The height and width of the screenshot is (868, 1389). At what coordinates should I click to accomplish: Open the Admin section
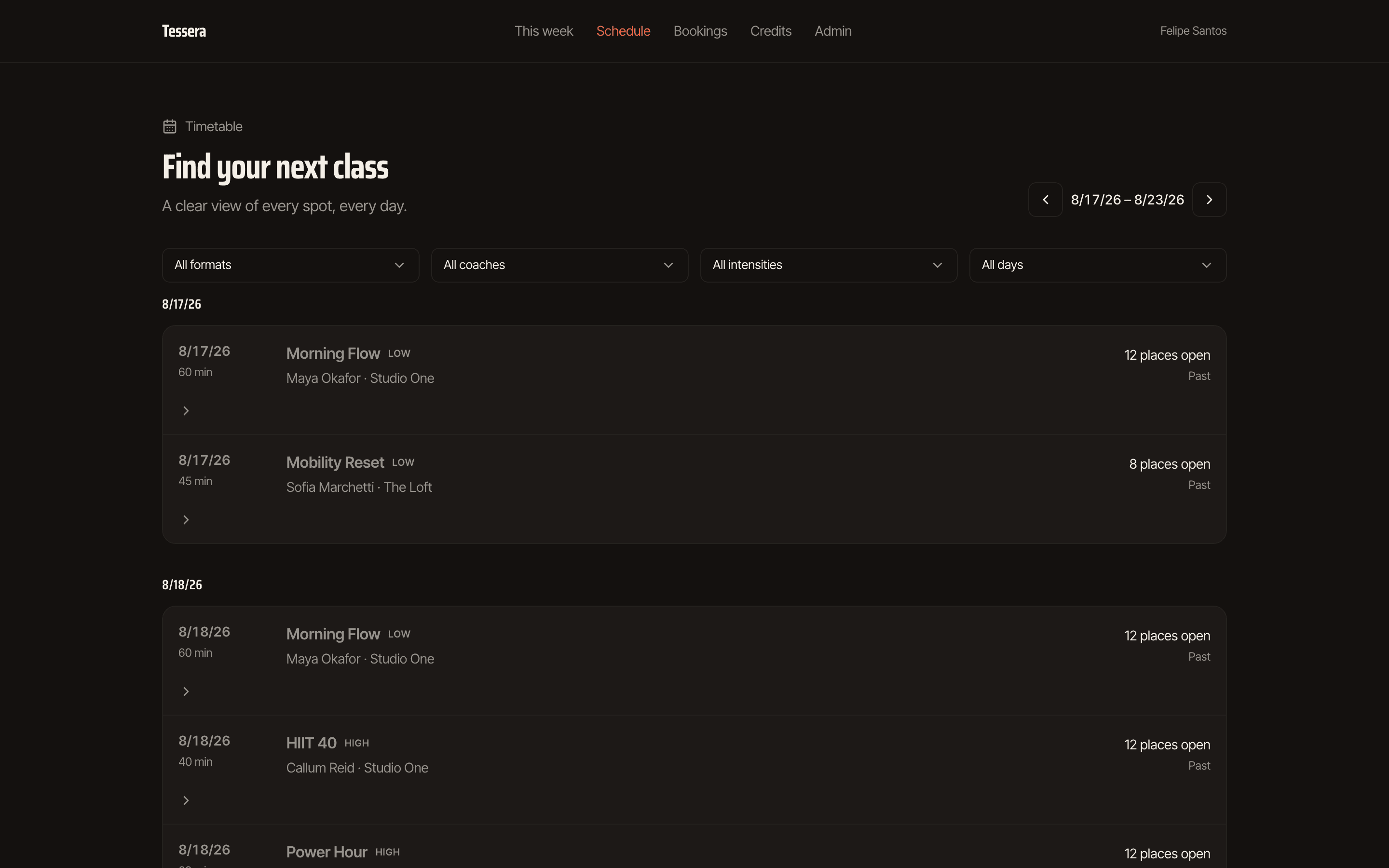[833, 31]
